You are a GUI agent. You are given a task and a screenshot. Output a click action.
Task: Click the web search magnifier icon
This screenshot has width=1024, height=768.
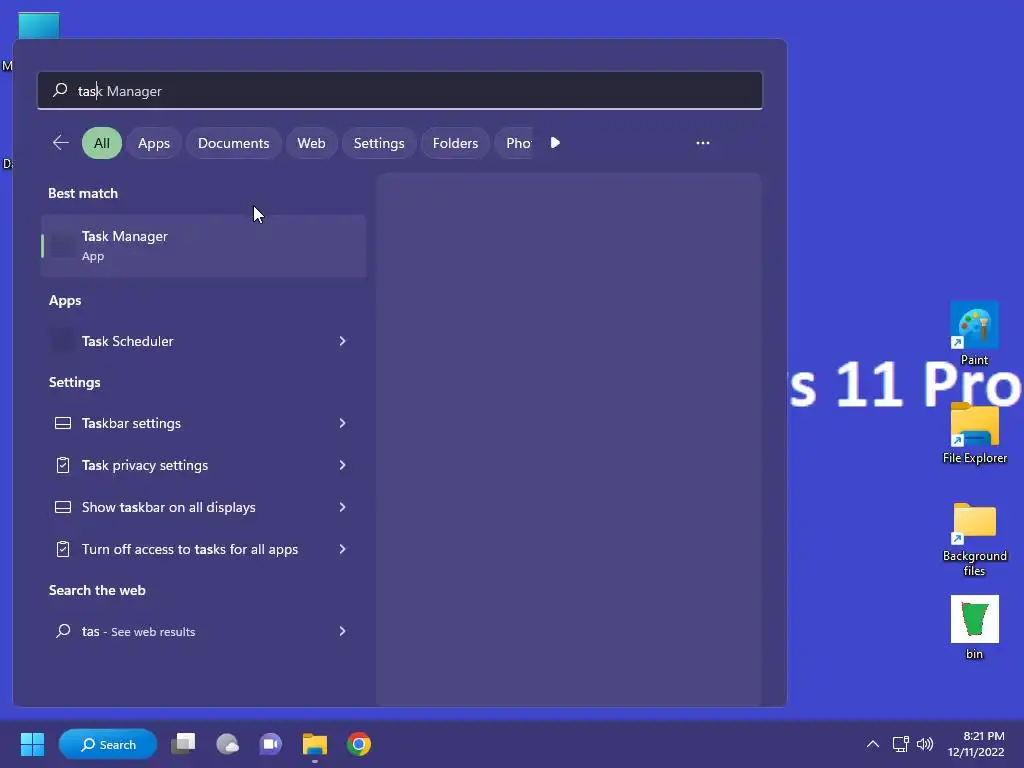[63, 631]
